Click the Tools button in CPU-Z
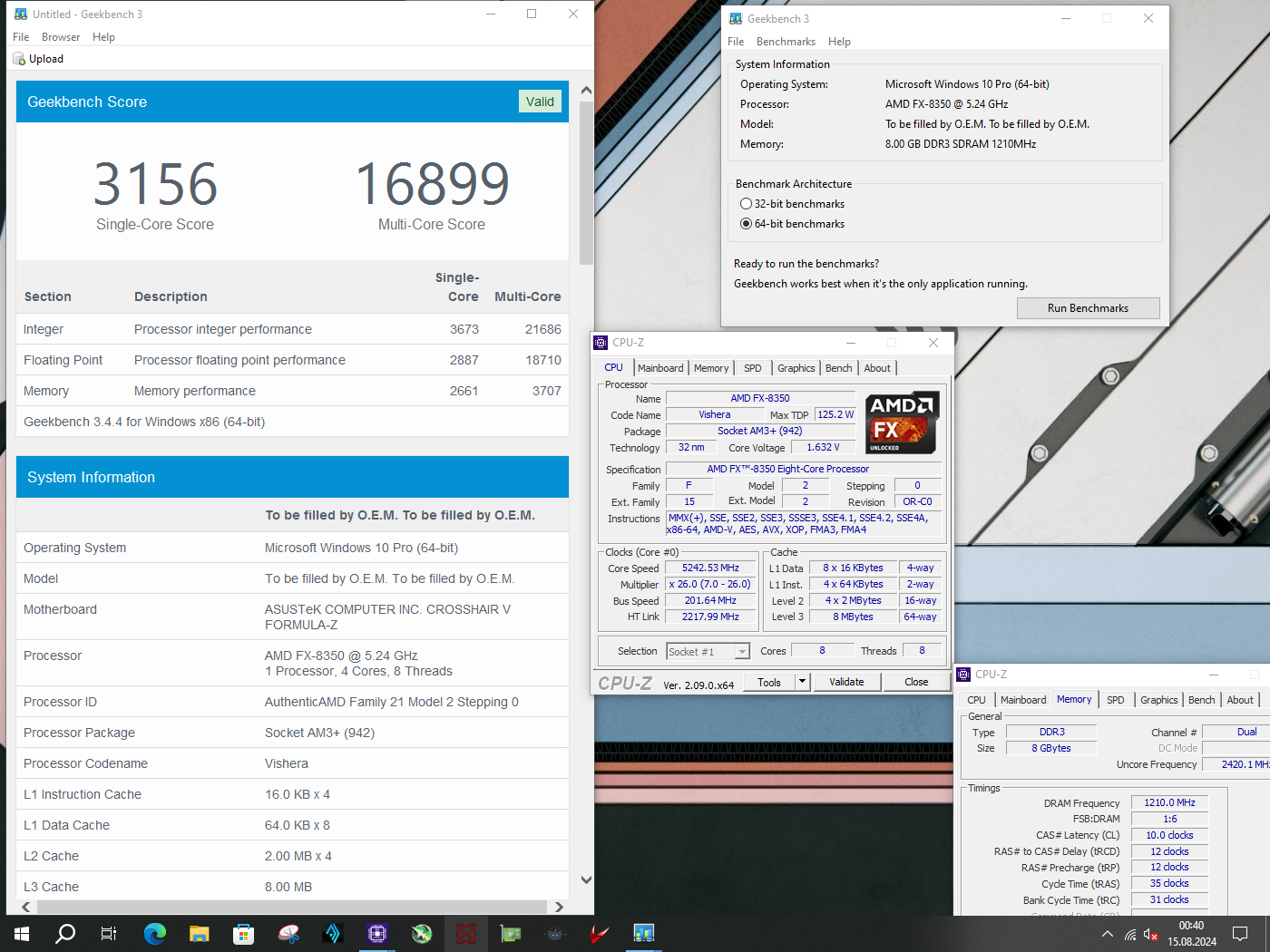 coord(769,682)
